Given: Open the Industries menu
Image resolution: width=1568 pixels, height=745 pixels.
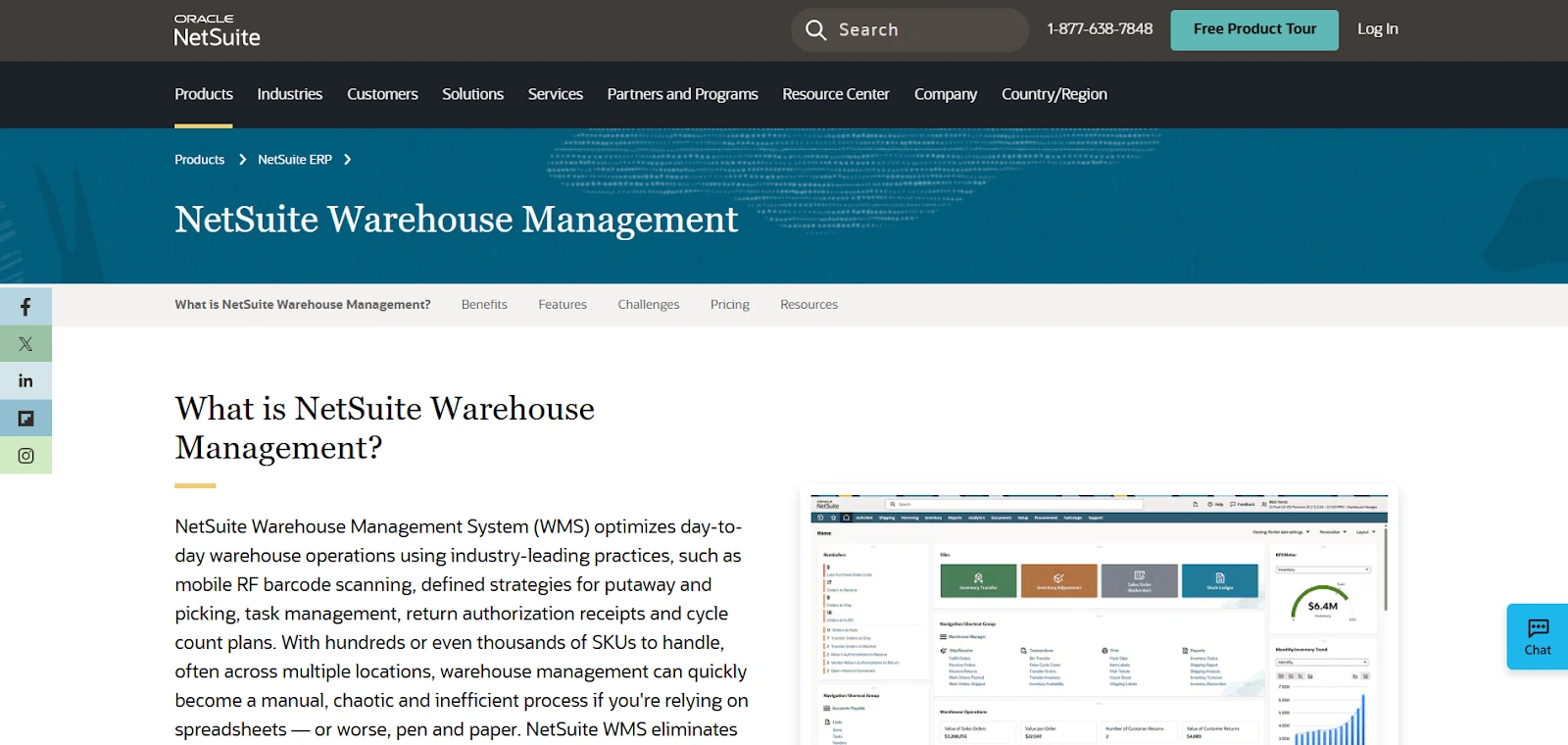Looking at the screenshot, I should point(290,94).
